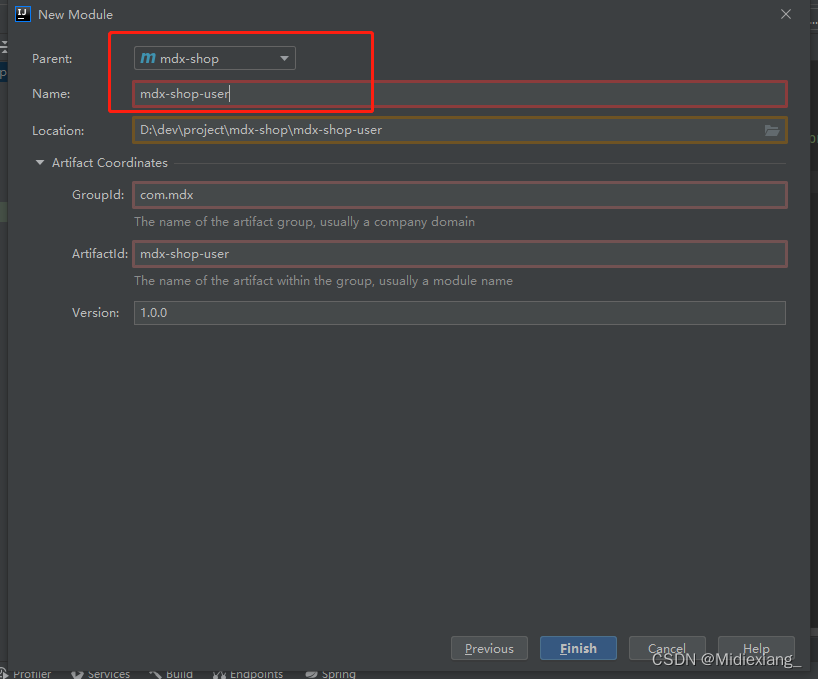Close the New Module dialog
This screenshot has width=818, height=679.
click(x=786, y=14)
